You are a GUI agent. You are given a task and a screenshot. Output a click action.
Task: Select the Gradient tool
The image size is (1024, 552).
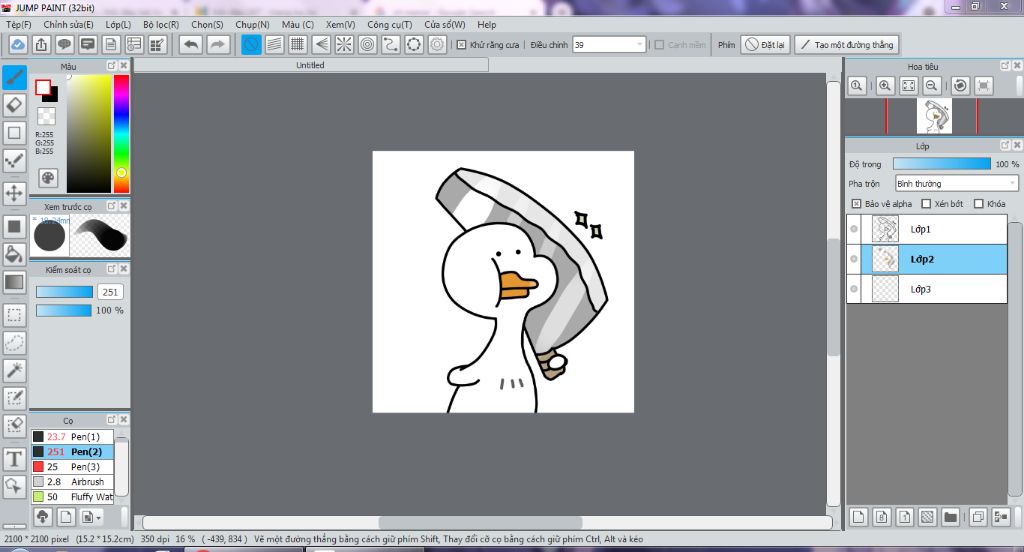point(14,282)
